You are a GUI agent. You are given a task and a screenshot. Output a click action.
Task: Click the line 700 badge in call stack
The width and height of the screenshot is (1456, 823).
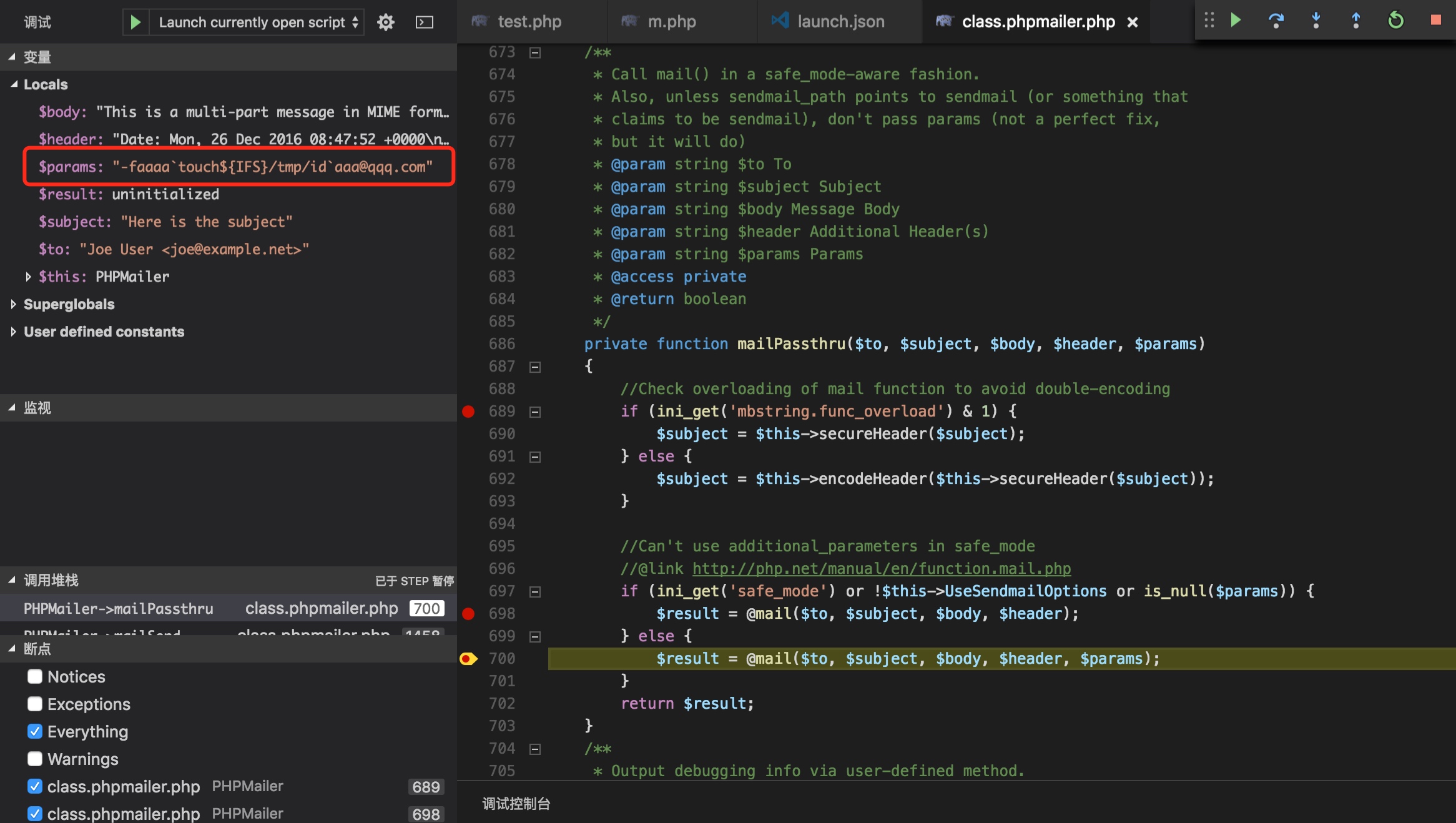(427, 608)
